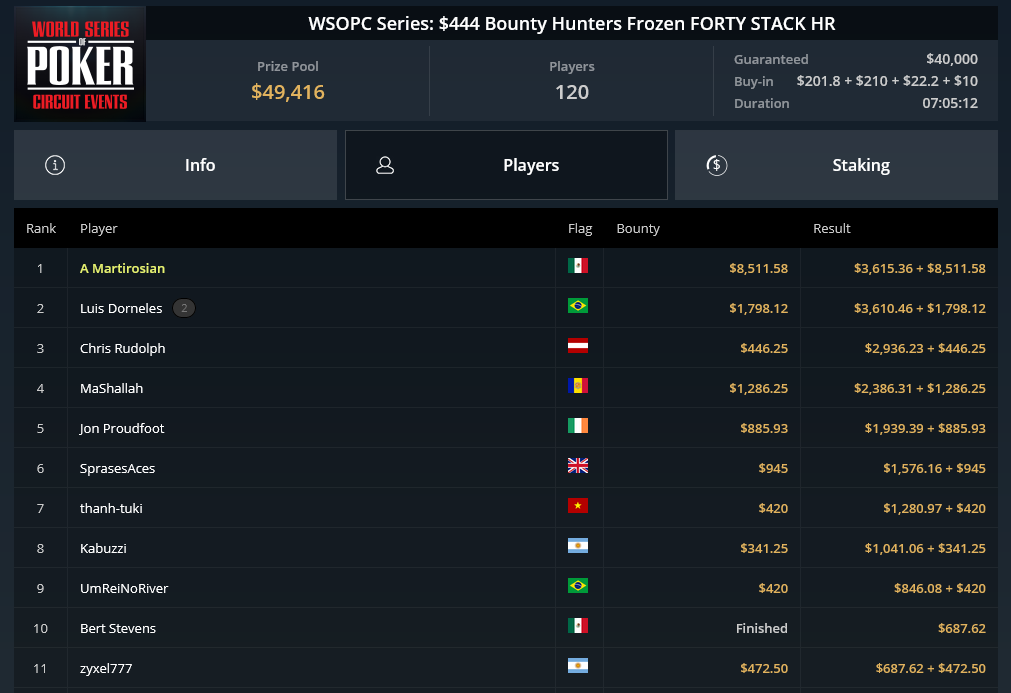Select player Chris Rudolph
Image resolution: width=1011 pixels, height=693 pixels.
point(123,348)
